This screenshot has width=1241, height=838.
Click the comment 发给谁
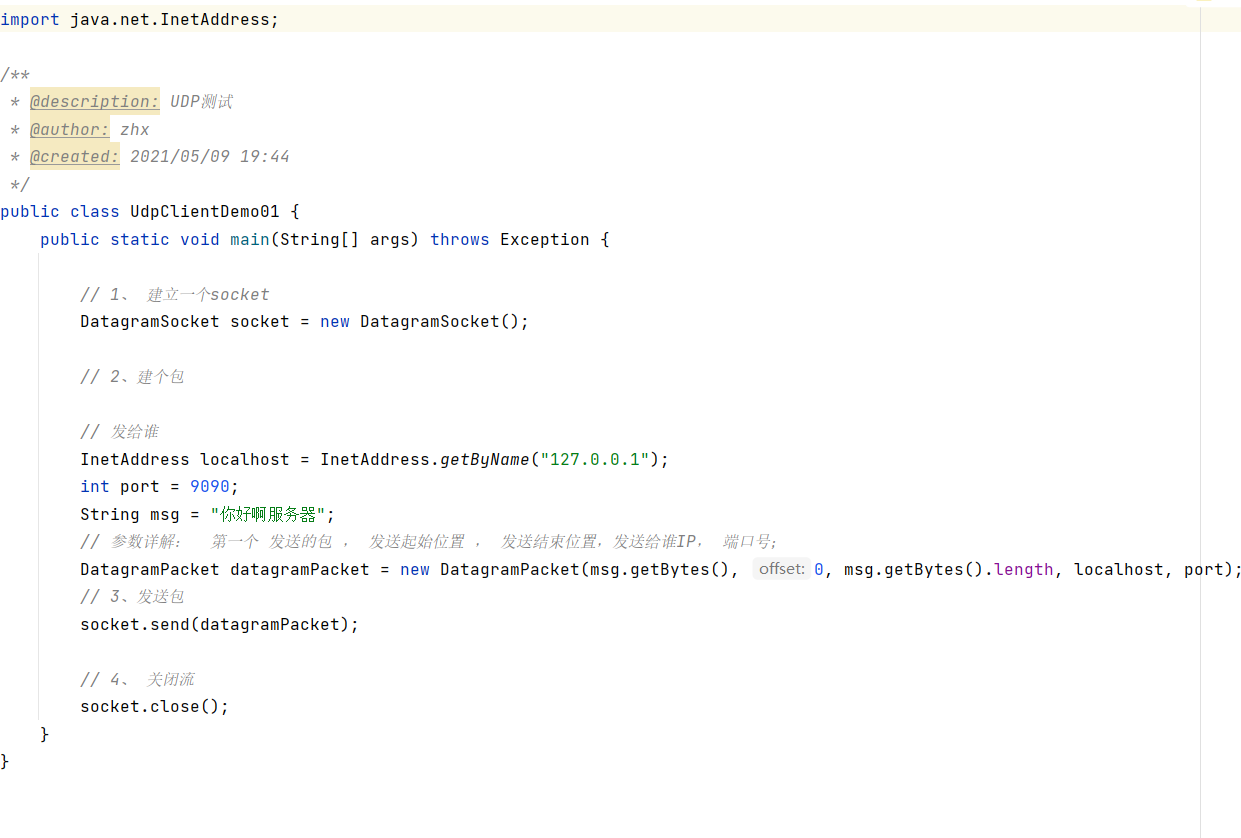[x=120, y=431]
